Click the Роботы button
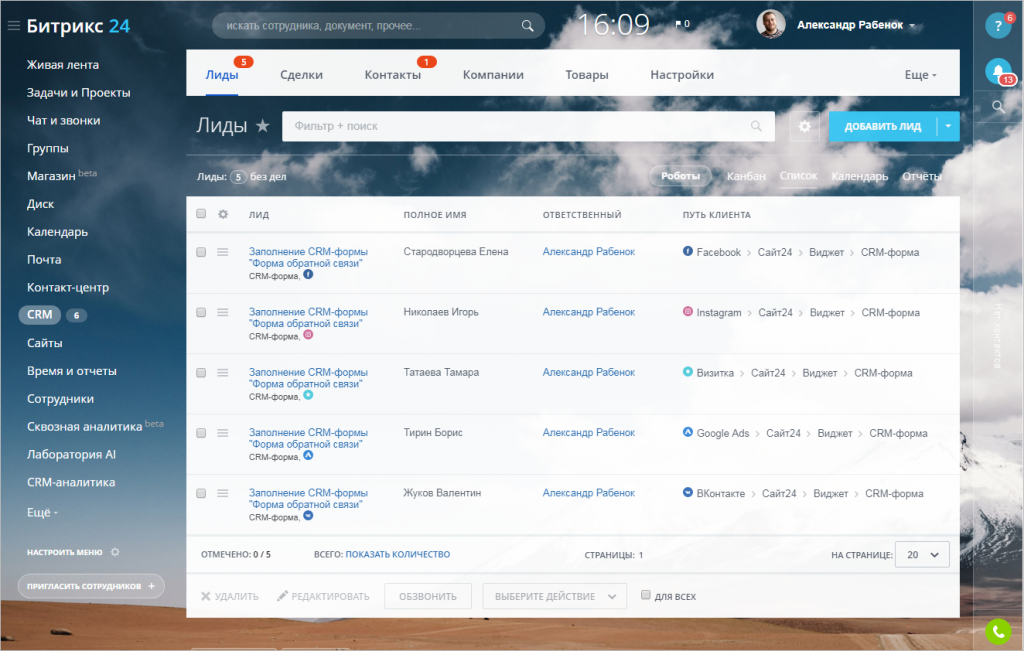Viewport: 1024px width, 651px height. click(680, 176)
